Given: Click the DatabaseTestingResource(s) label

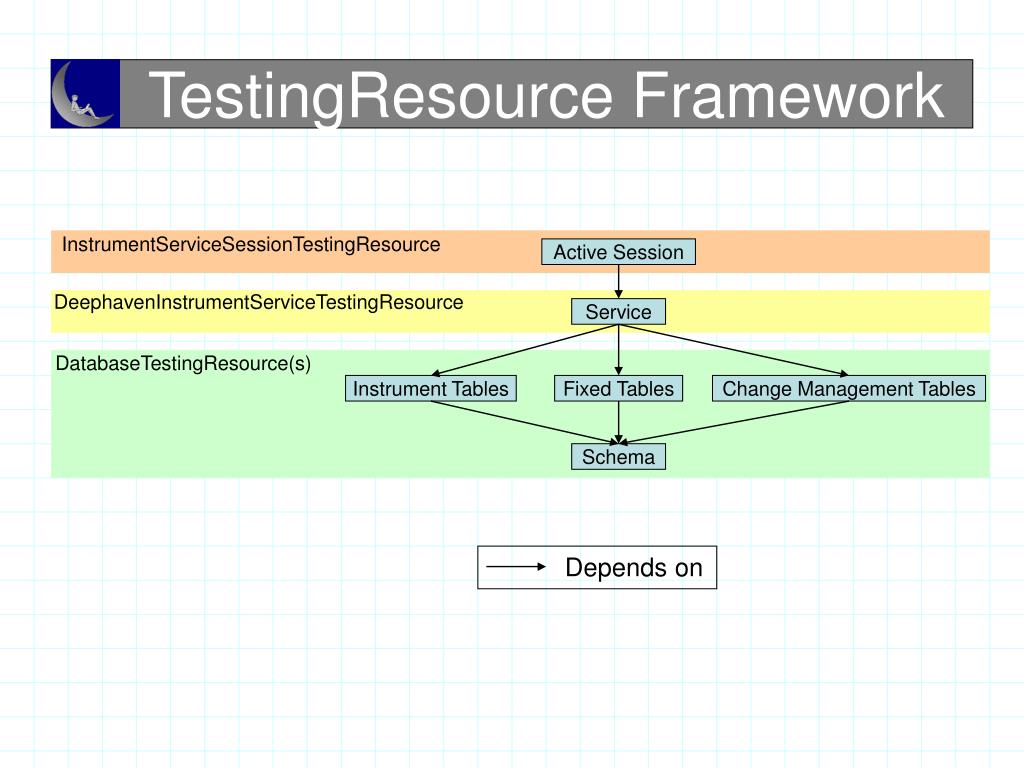Looking at the screenshot, I should (x=183, y=364).
